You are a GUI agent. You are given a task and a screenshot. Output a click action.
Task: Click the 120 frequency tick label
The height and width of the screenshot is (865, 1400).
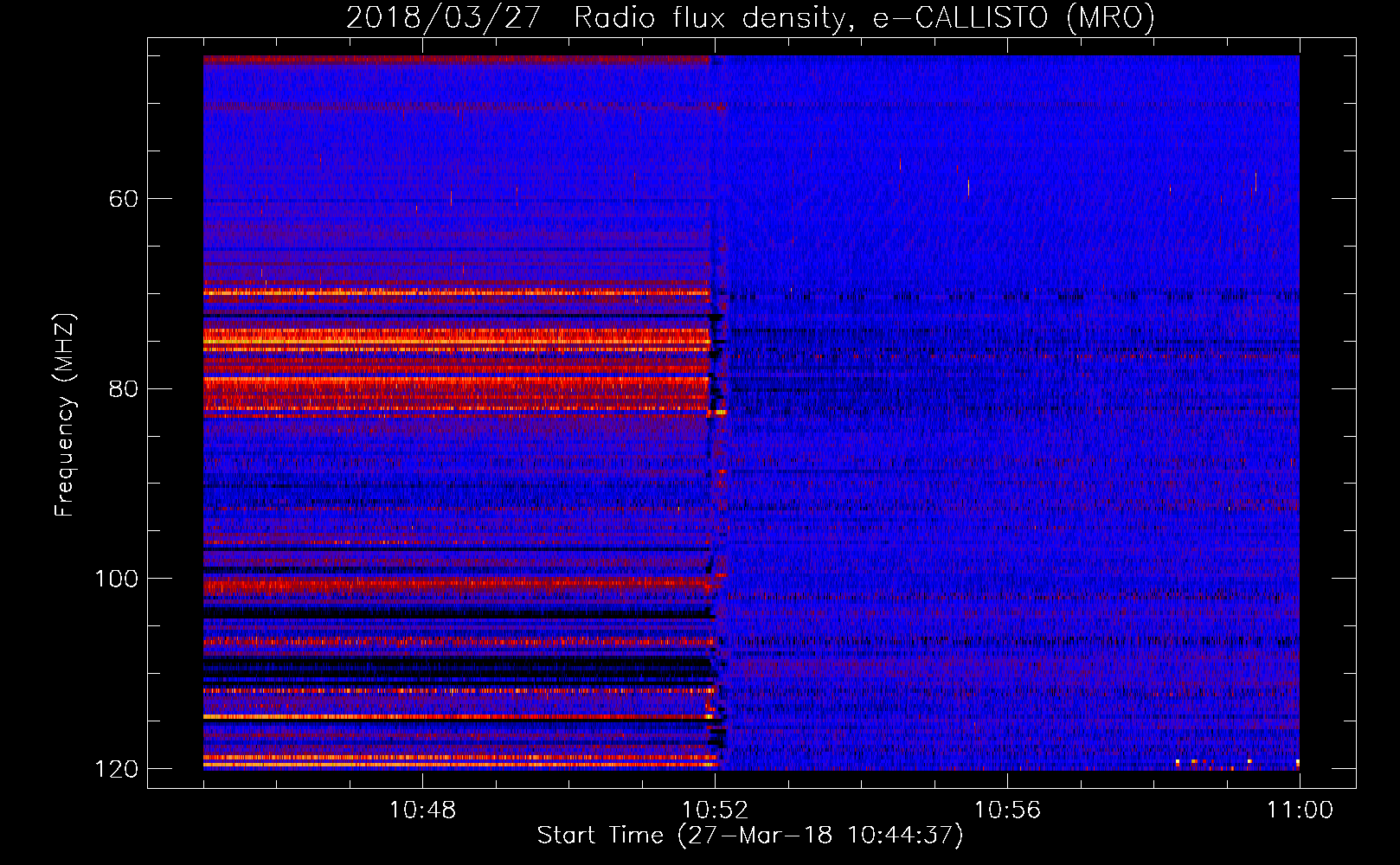click(x=116, y=769)
